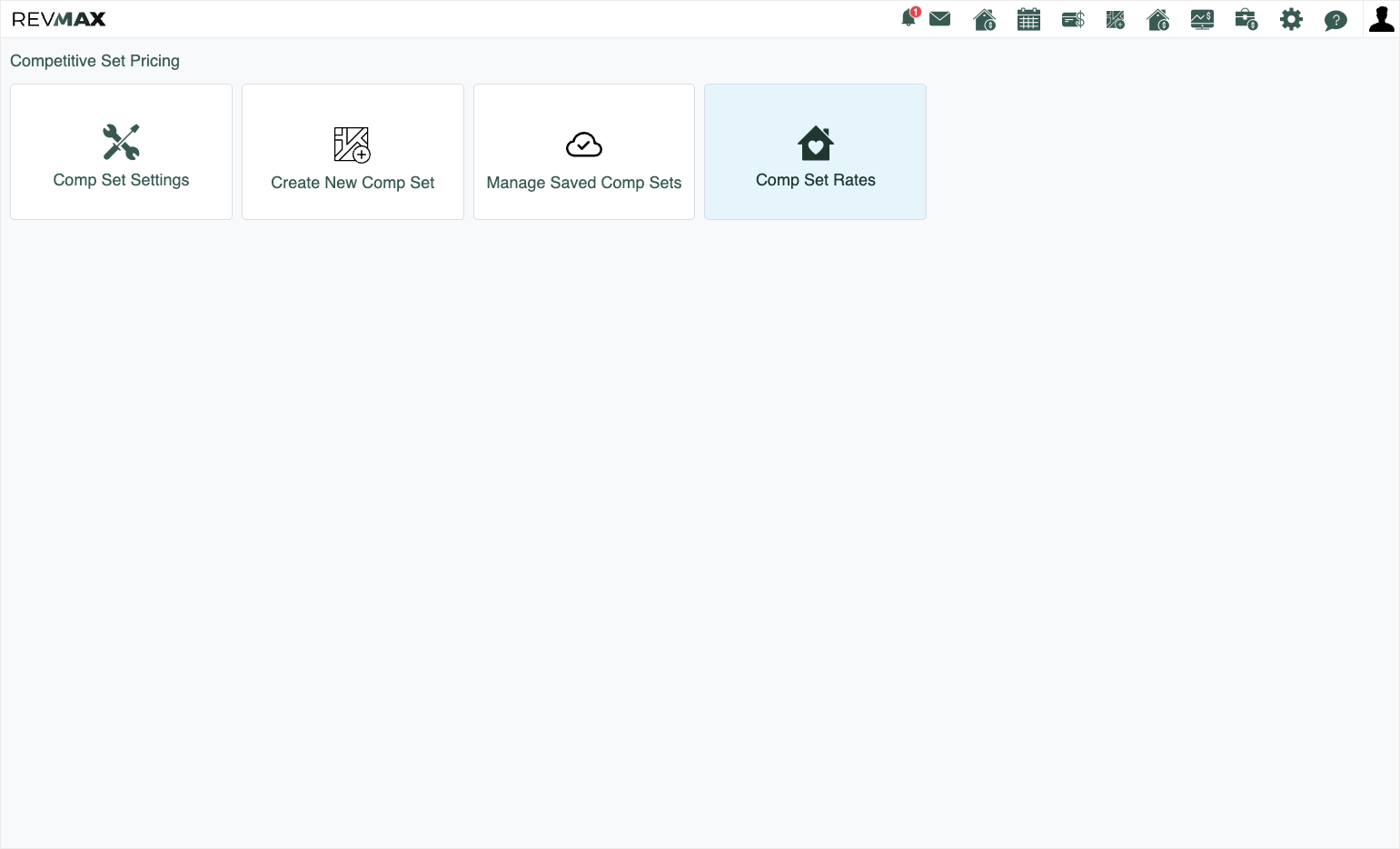Open the monitor with chart icon
Viewport: 1400px width, 849px height.
tap(1202, 19)
